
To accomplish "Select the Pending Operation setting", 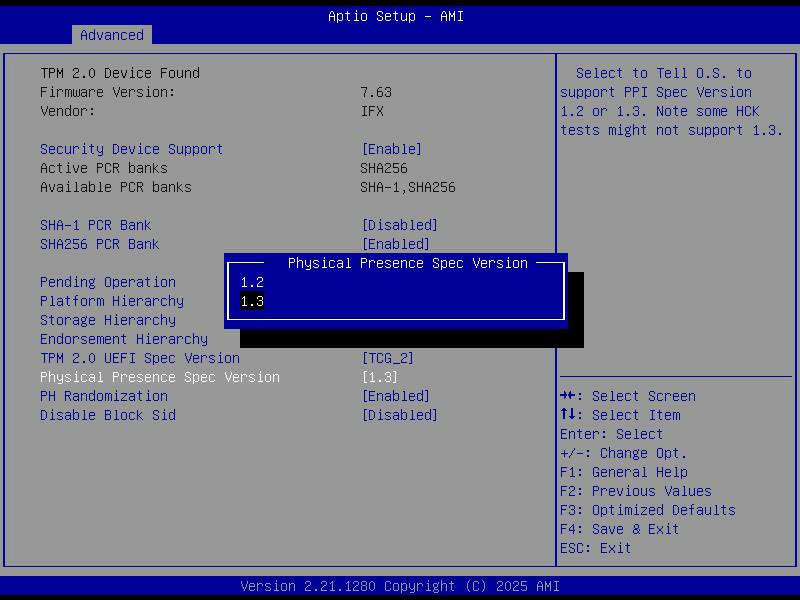I will [x=108, y=282].
